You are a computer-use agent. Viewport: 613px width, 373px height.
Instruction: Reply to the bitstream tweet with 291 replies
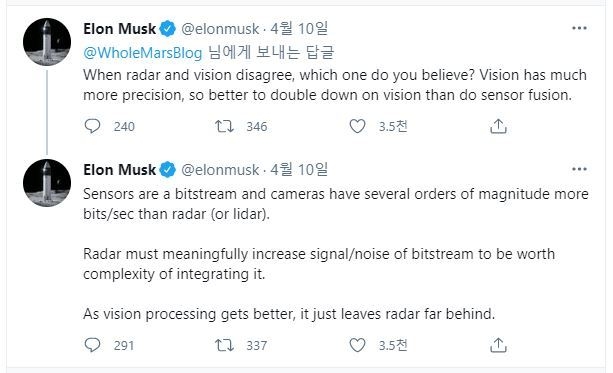93,345
